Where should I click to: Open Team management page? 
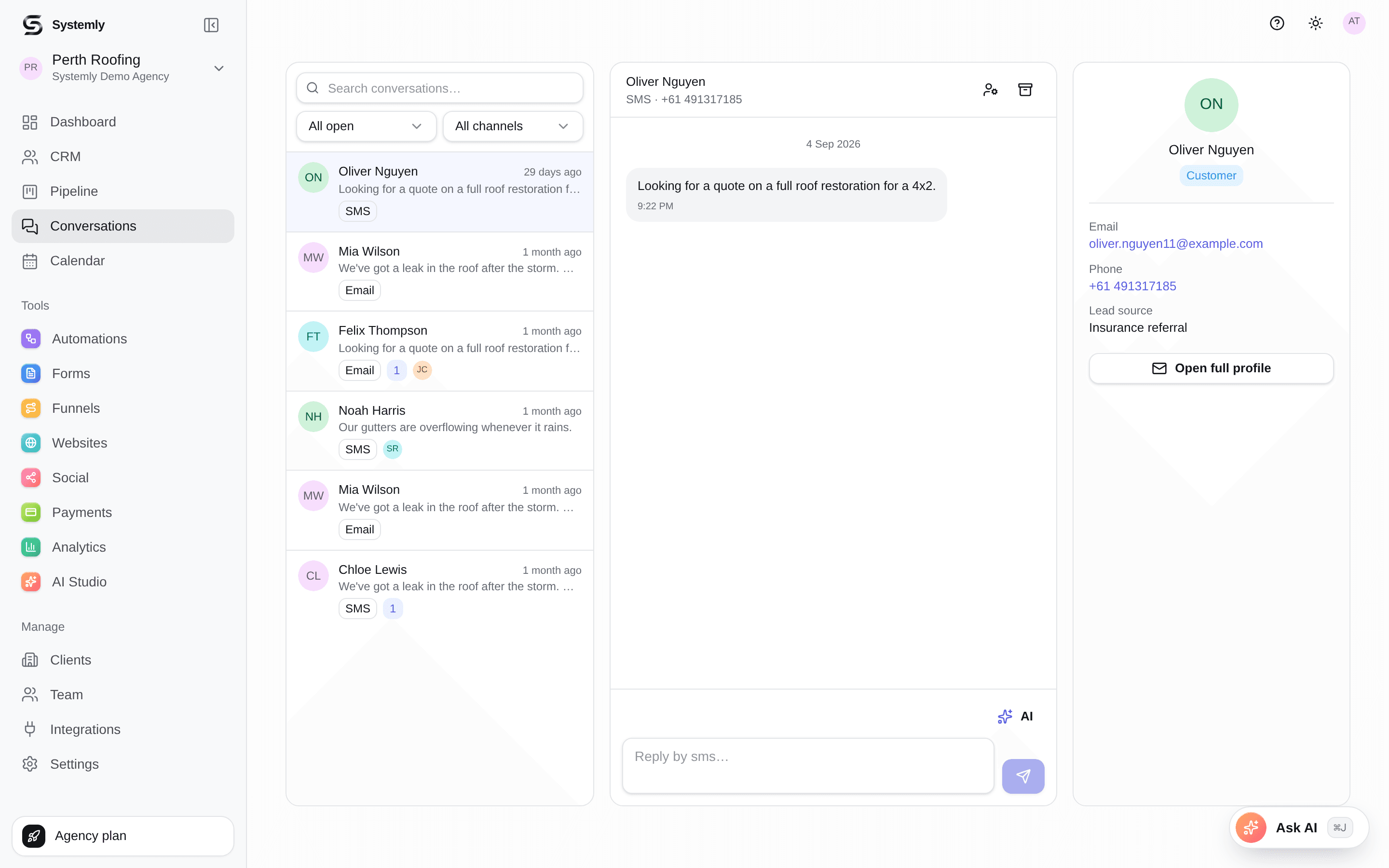[x=123, y=694]
